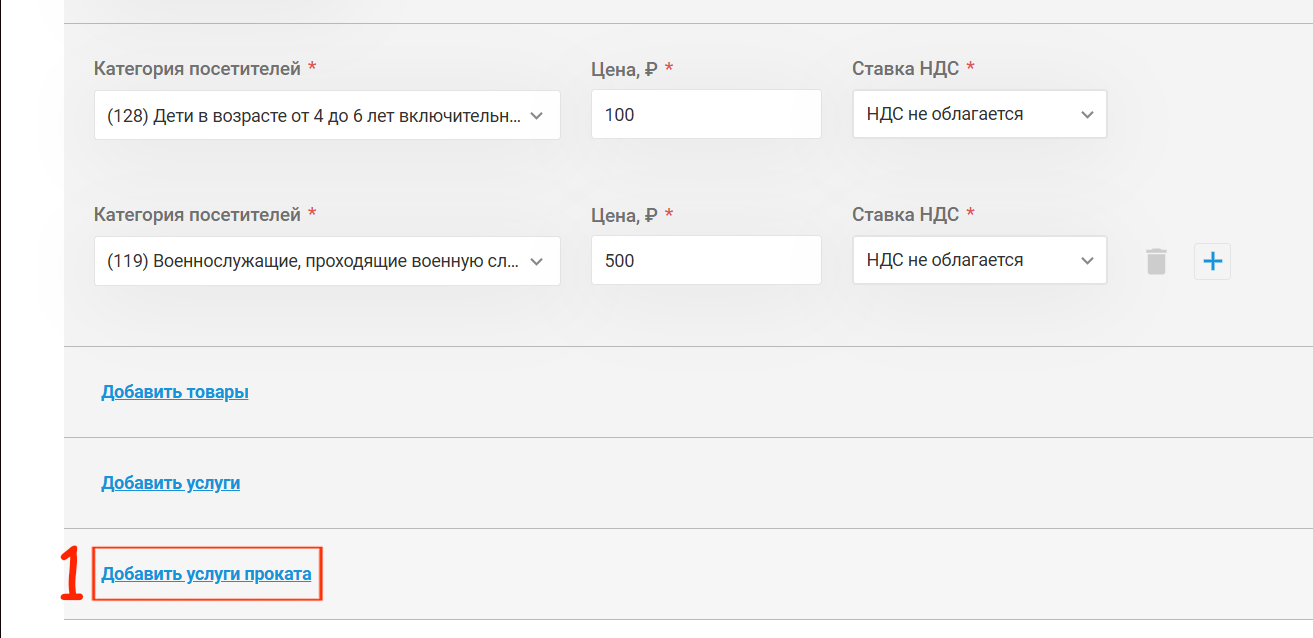Follow the 'Добавить товары' link
Screen dimensions: 1313x638
(x=175, y=392)
